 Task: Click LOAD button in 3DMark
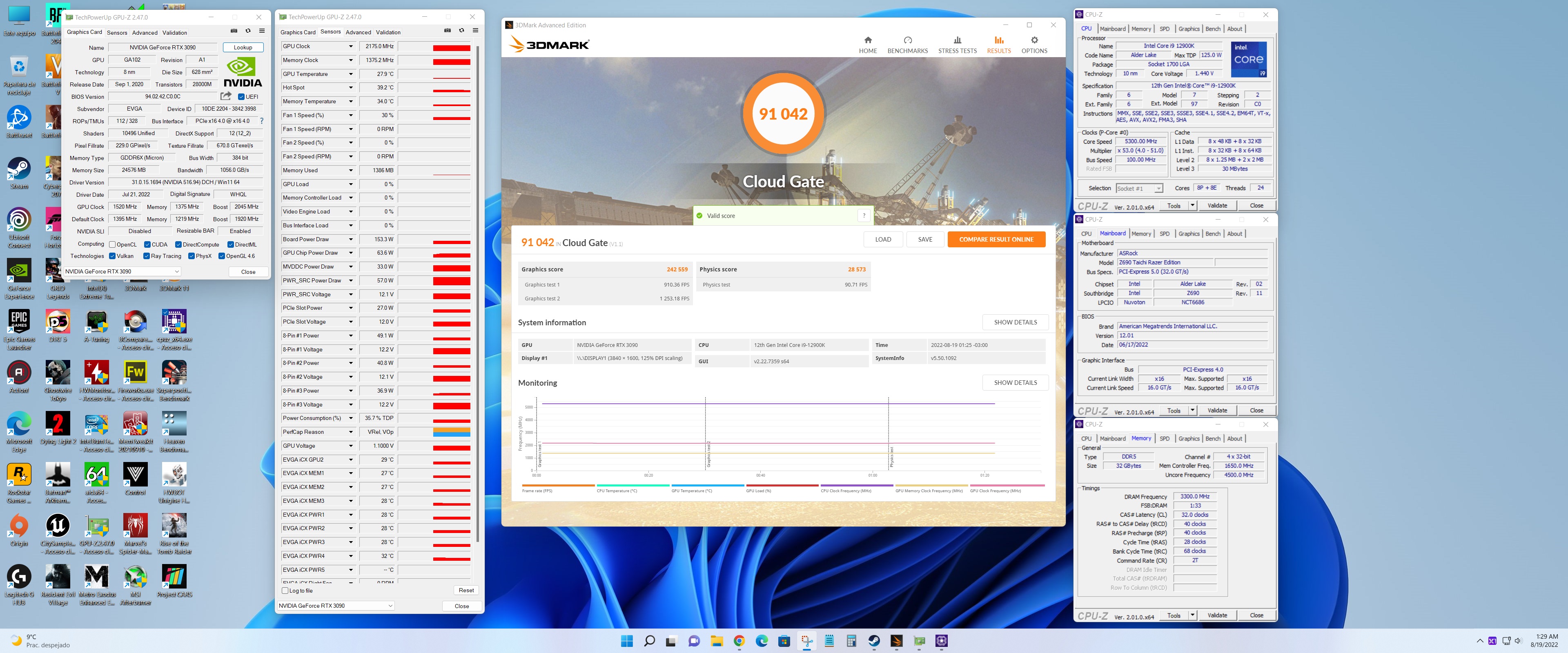(882, 239)
